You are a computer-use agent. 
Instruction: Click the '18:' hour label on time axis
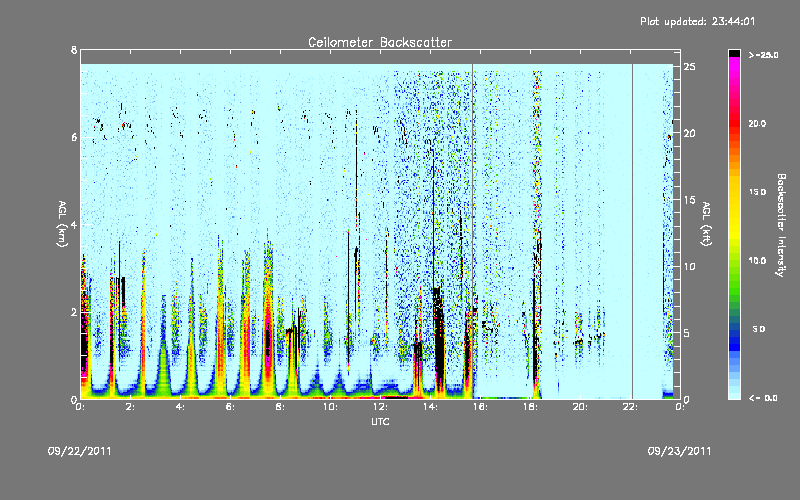click(530, 407)
